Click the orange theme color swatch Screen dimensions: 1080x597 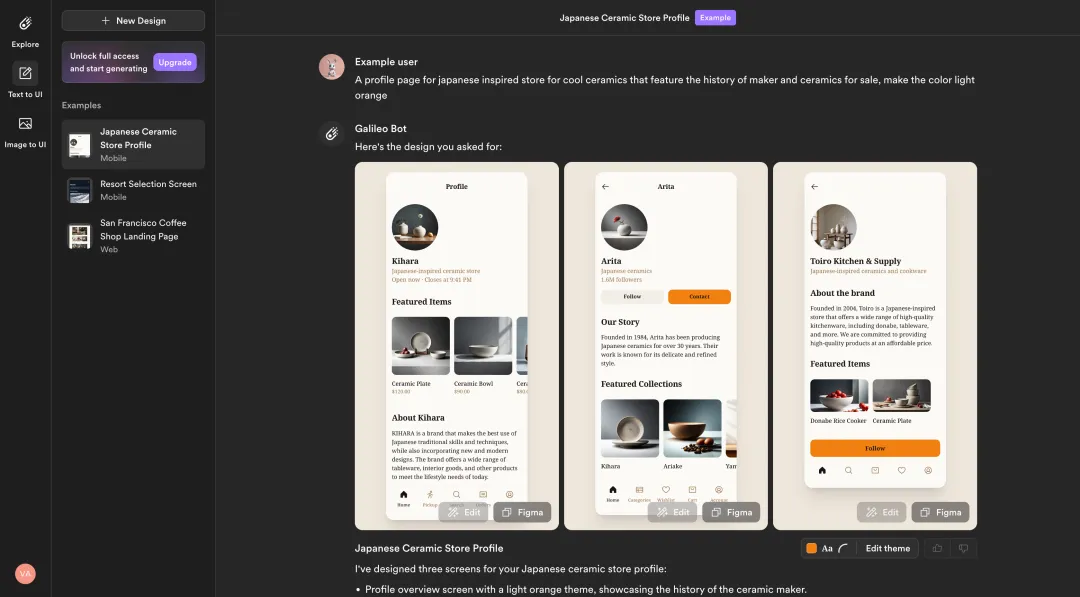pos(811,548)
